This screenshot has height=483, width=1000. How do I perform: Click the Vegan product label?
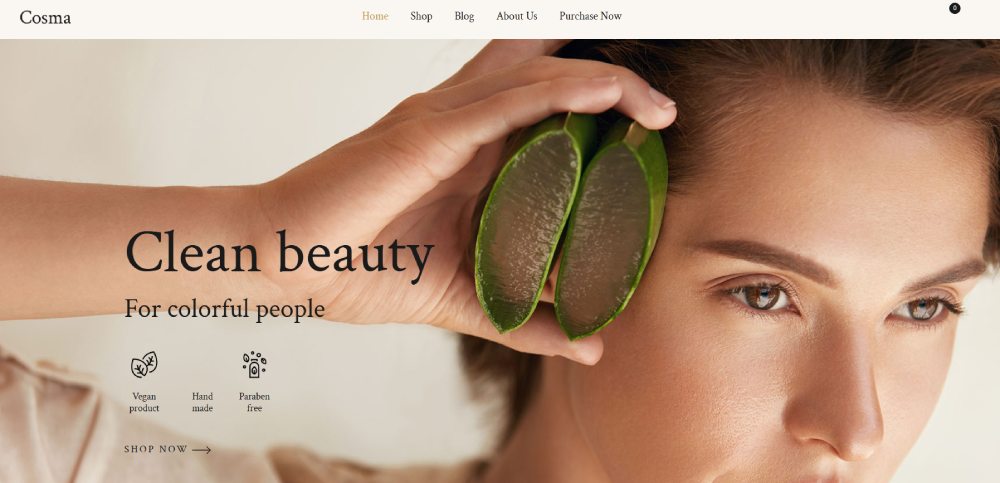coord(144,403)
